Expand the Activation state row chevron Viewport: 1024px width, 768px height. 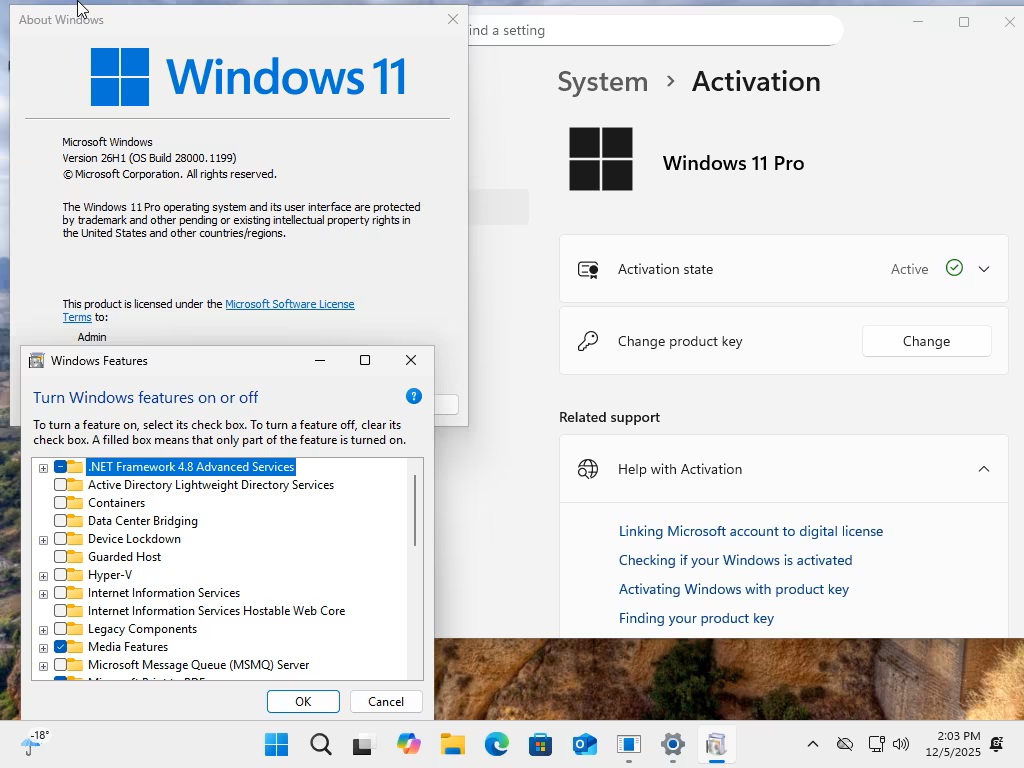[x=984, y=268]
